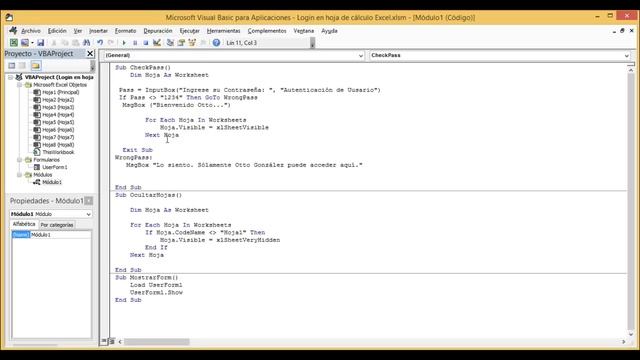Viewport: 640px width, 360px height.
Task: Open the Edición menu
Action: pyautogui.click(x=57, y=31)
